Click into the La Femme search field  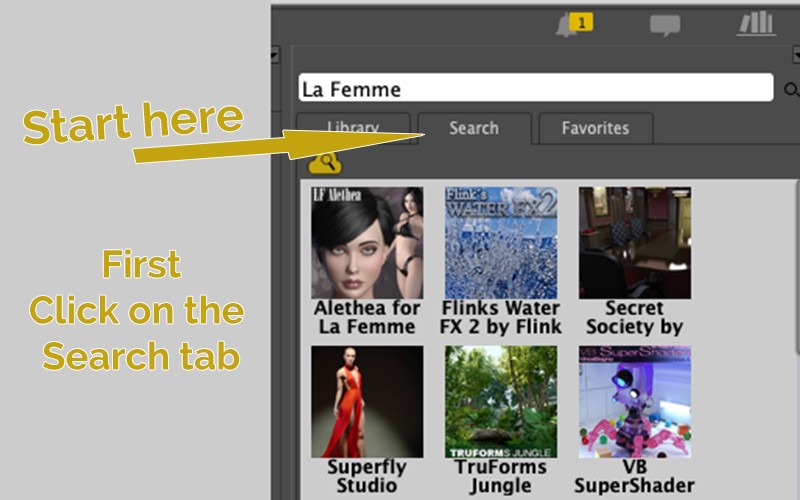tap(536, 88)
